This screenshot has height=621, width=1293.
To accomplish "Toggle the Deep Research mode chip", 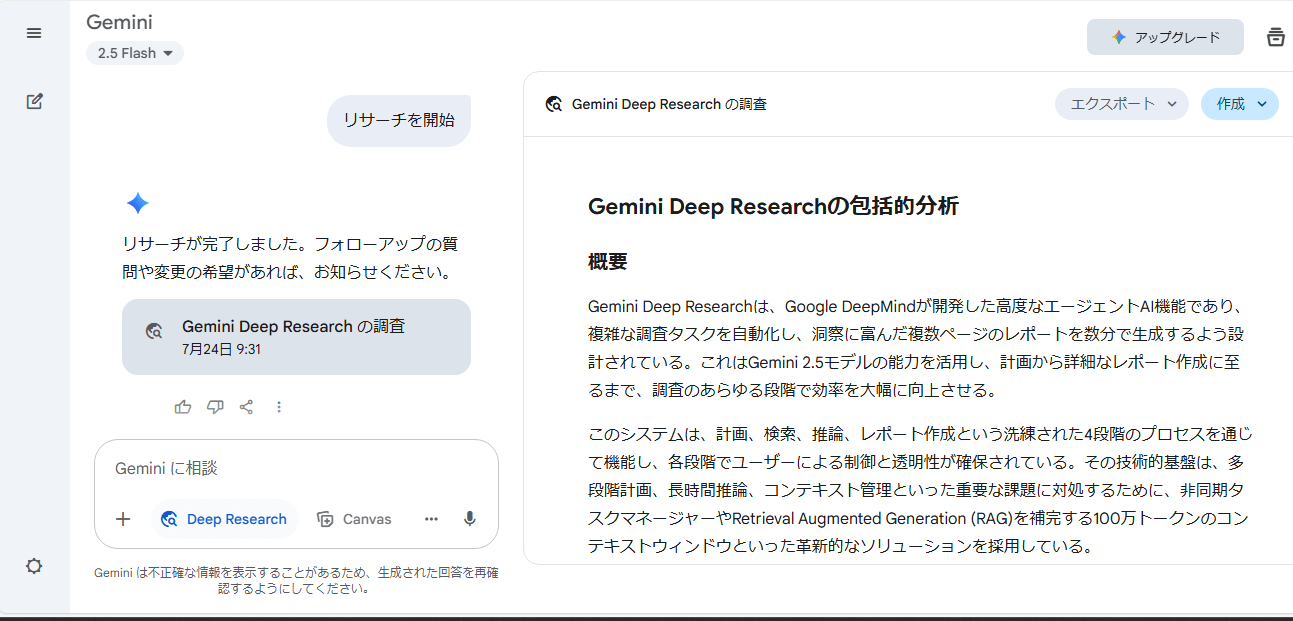I will (x=225, y=519).
